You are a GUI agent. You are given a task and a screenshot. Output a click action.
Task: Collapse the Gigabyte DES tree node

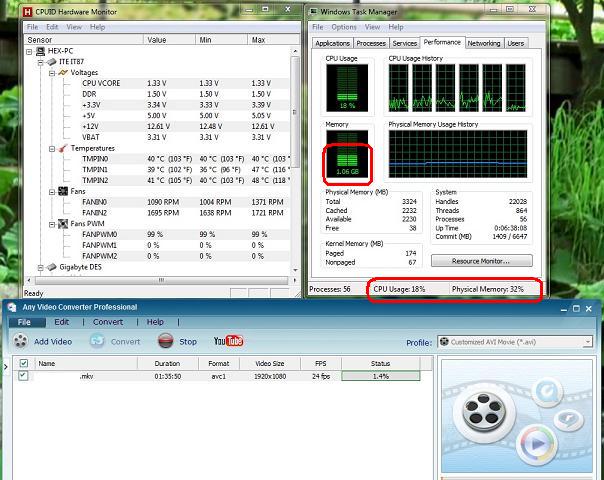click(41, 267)
